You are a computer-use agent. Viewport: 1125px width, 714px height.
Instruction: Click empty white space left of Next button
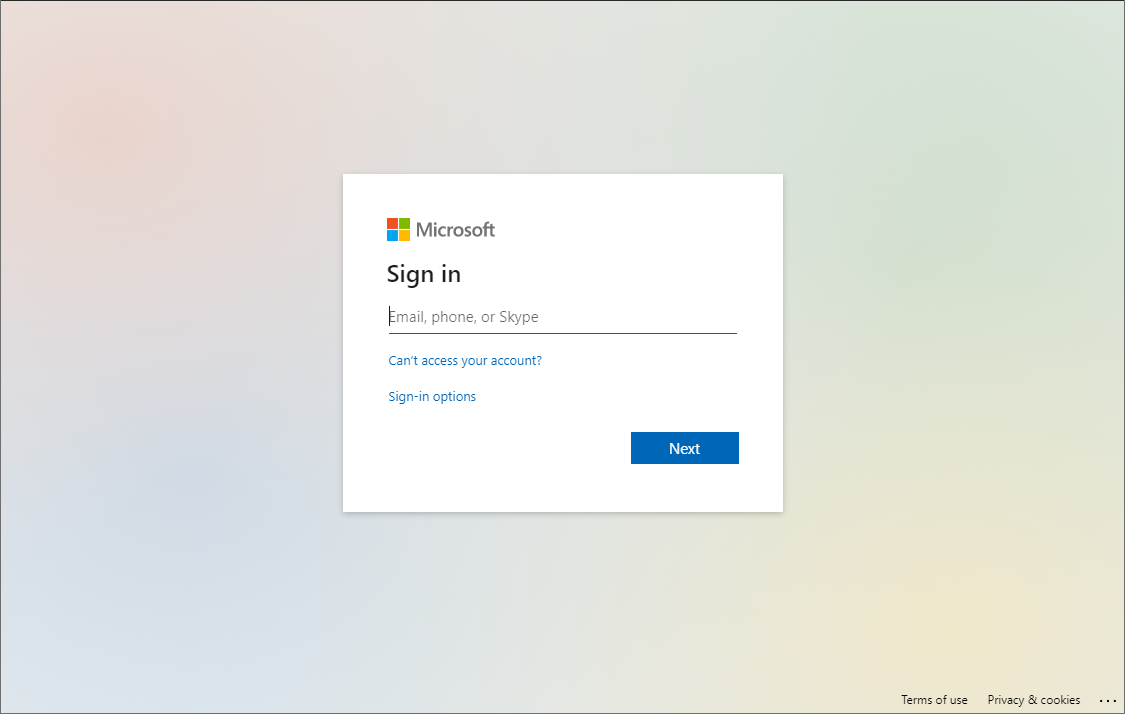pos(500,448)
